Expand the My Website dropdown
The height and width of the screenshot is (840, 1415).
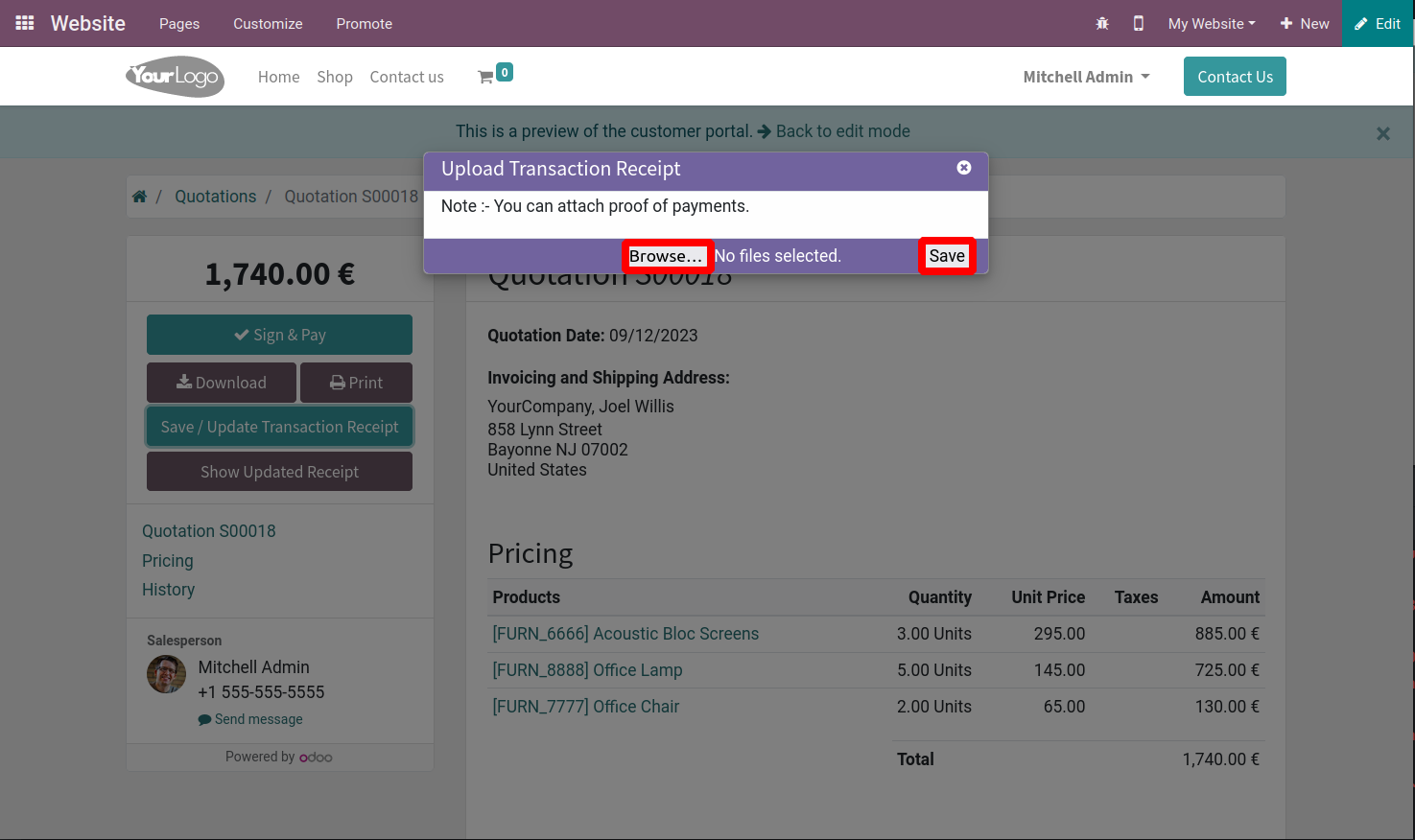(x=1211, y=24)
